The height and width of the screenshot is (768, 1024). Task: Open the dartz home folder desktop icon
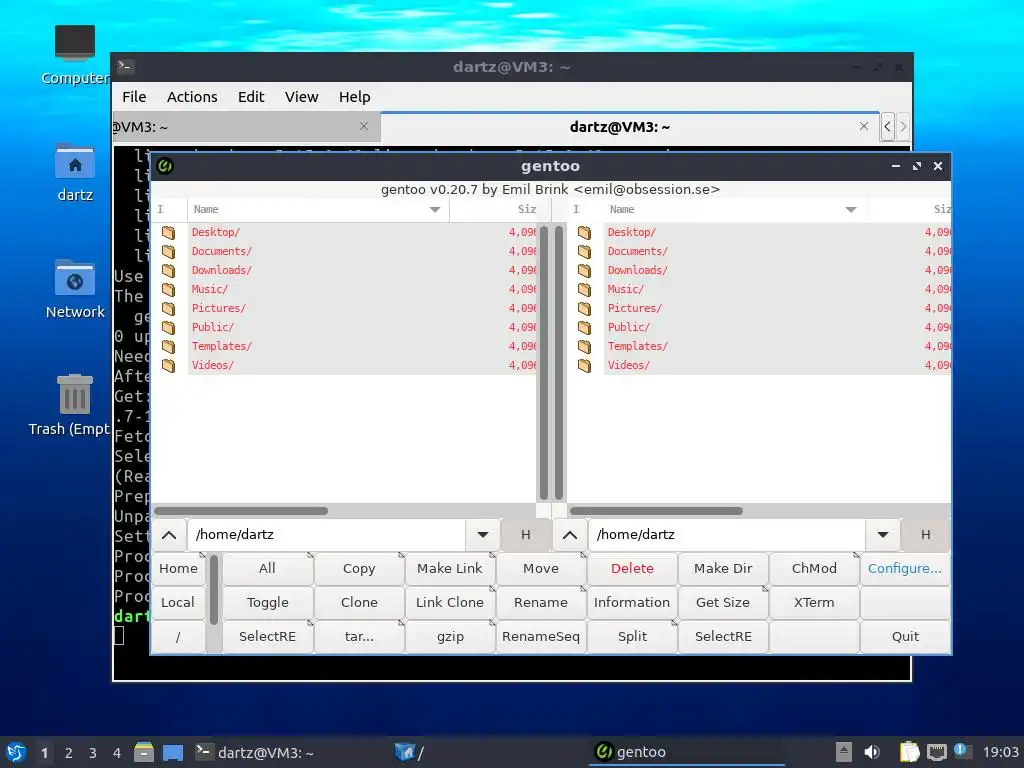74,161
